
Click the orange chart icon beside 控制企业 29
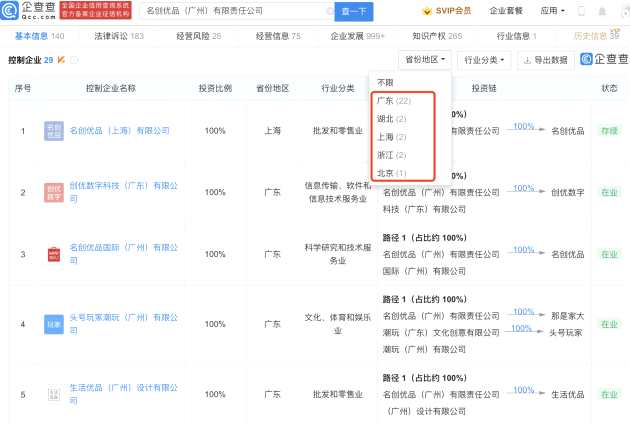coord(61,60)
